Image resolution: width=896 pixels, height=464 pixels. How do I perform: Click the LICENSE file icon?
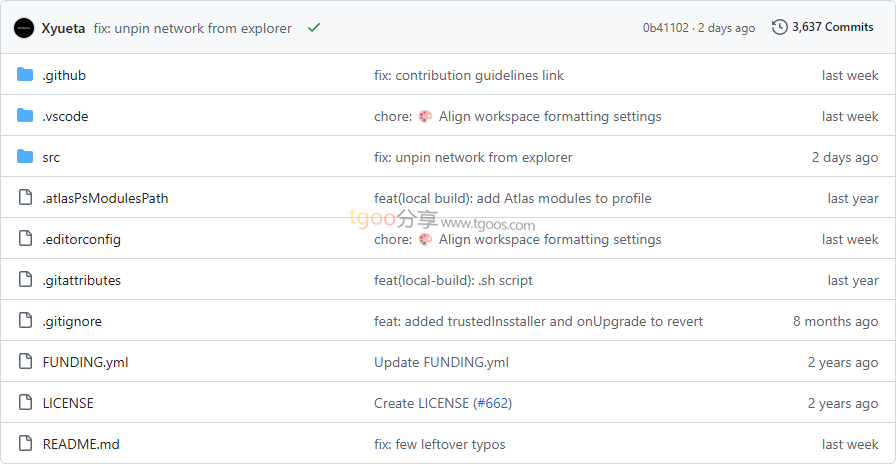[25, 403]
